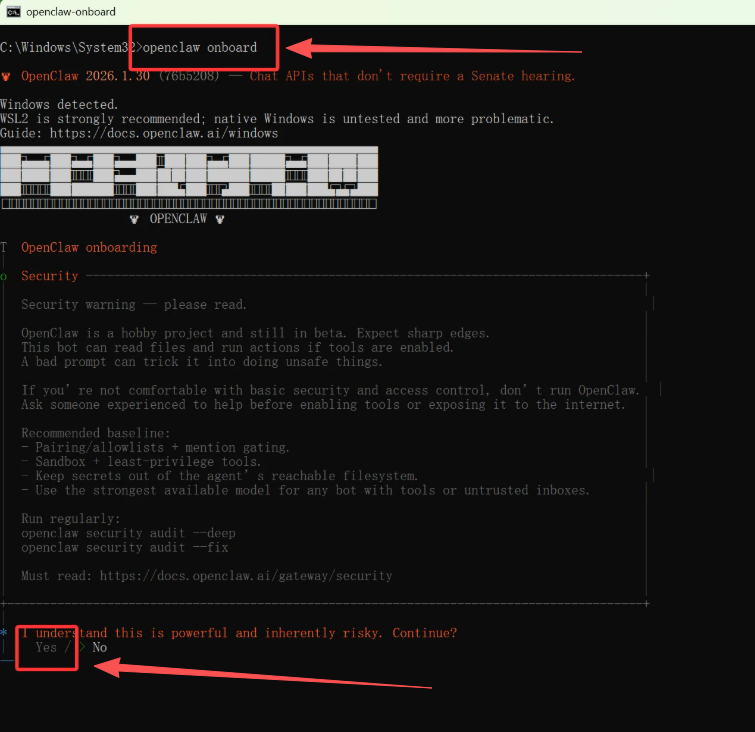Screen dimensions: 755x732
Task: Select the No option
Action: click(x=99, y=647)
